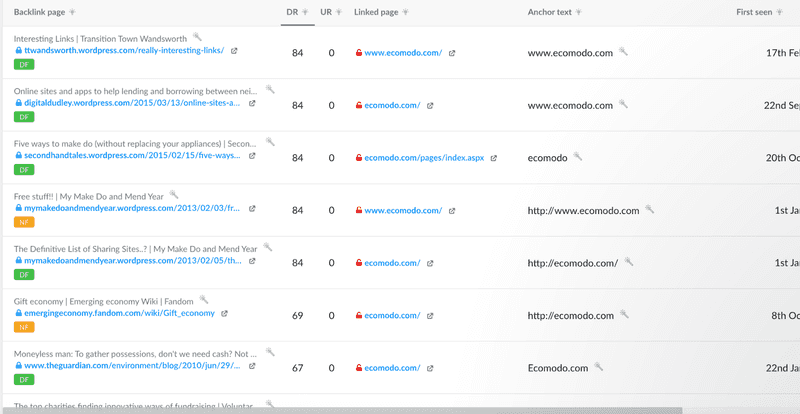This screenshot has width=800, height=414.
Task: Click info bulb icon next to DR header
Action: click(x=305, y=12)
